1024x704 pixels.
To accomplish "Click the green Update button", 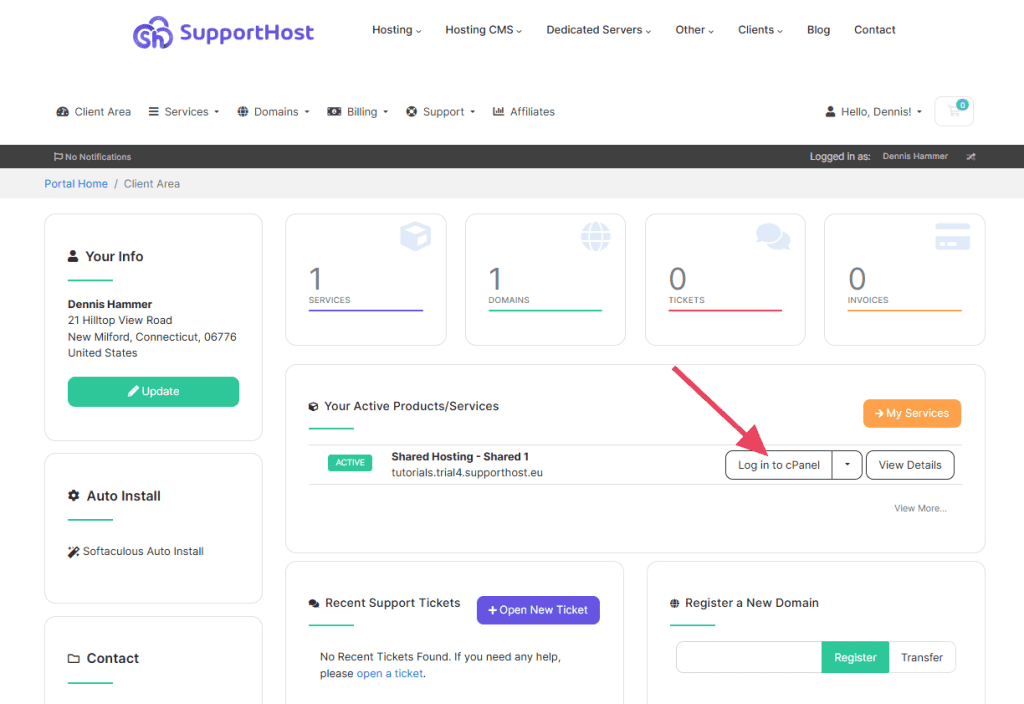I will (x=153, y=392).
